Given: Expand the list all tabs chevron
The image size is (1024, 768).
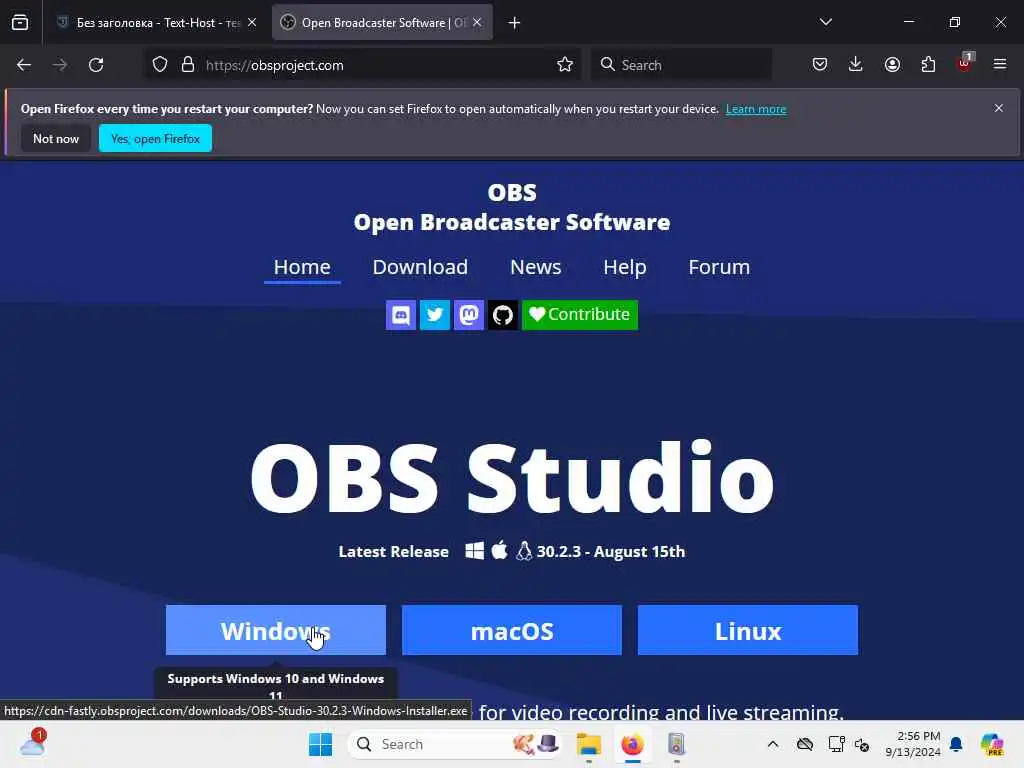Looking at the screenshot, I should click(825, 22).
